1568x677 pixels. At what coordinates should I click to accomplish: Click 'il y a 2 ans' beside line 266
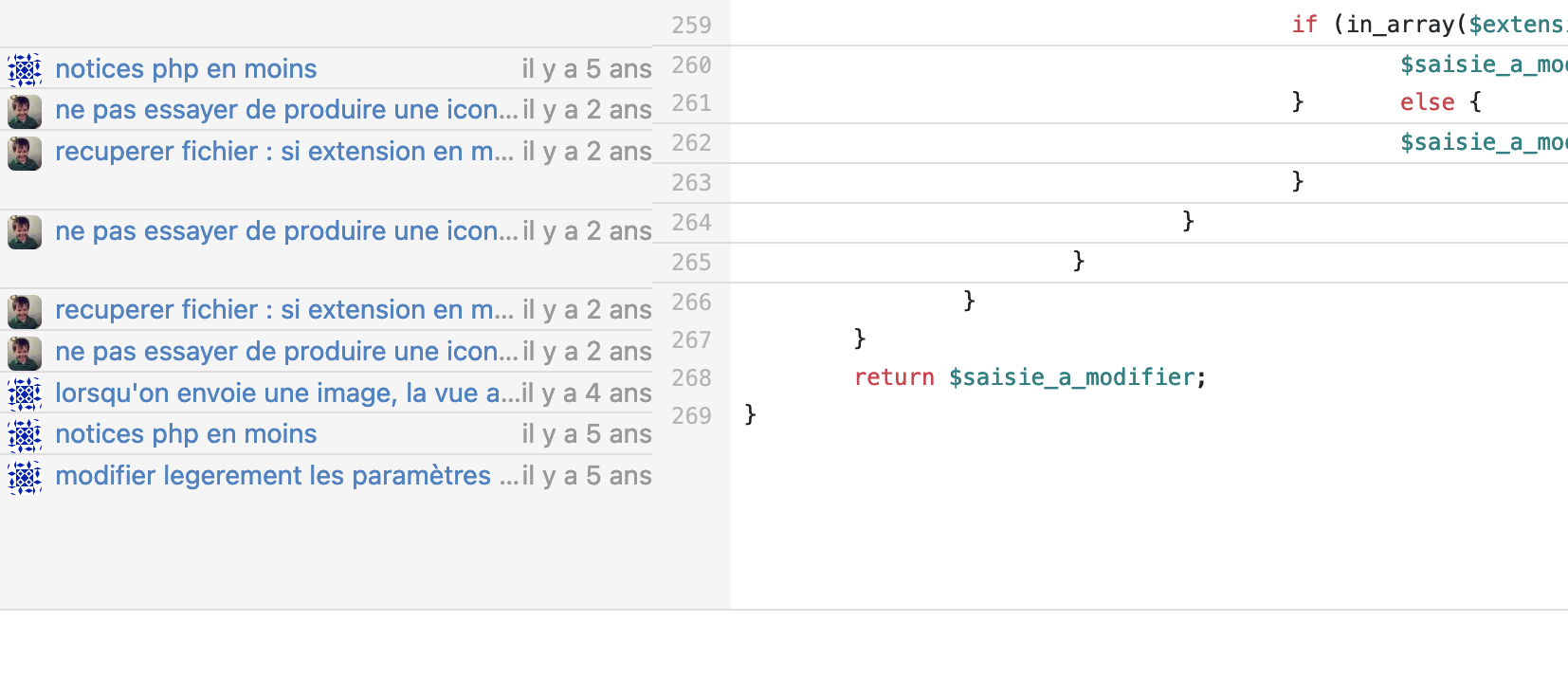point(587,310)
